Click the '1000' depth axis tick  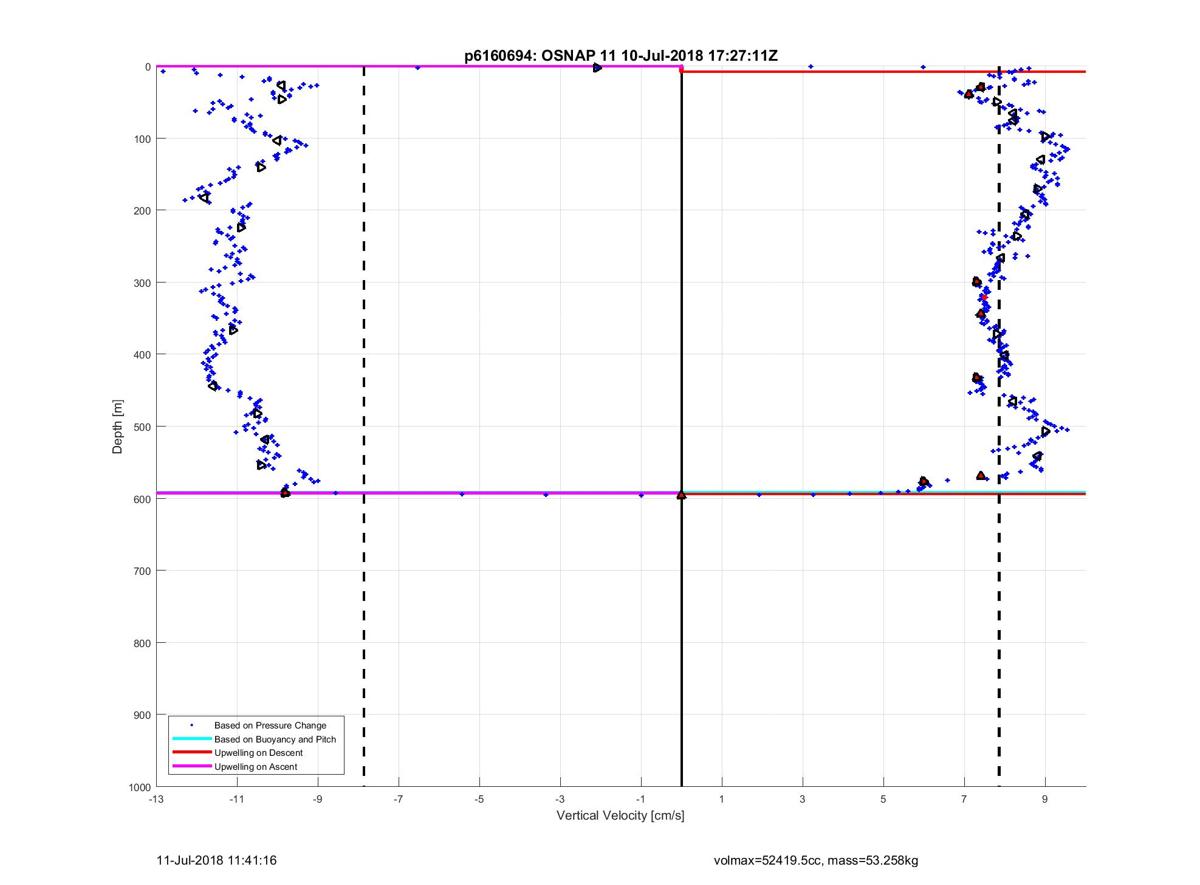tap(140, 787)
